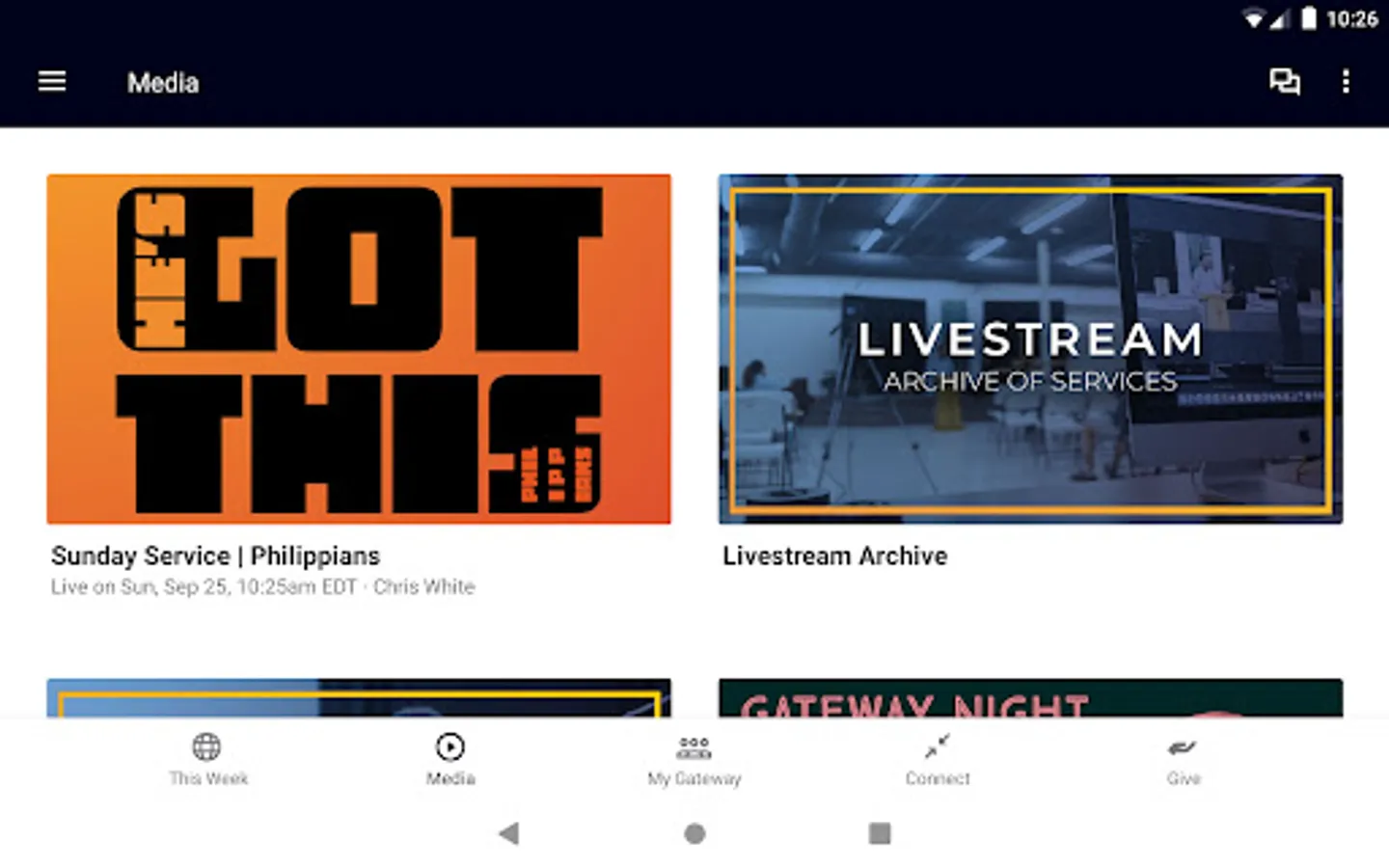
Task: Tap the Give hand icon
Action: (x=1182, y=747)
